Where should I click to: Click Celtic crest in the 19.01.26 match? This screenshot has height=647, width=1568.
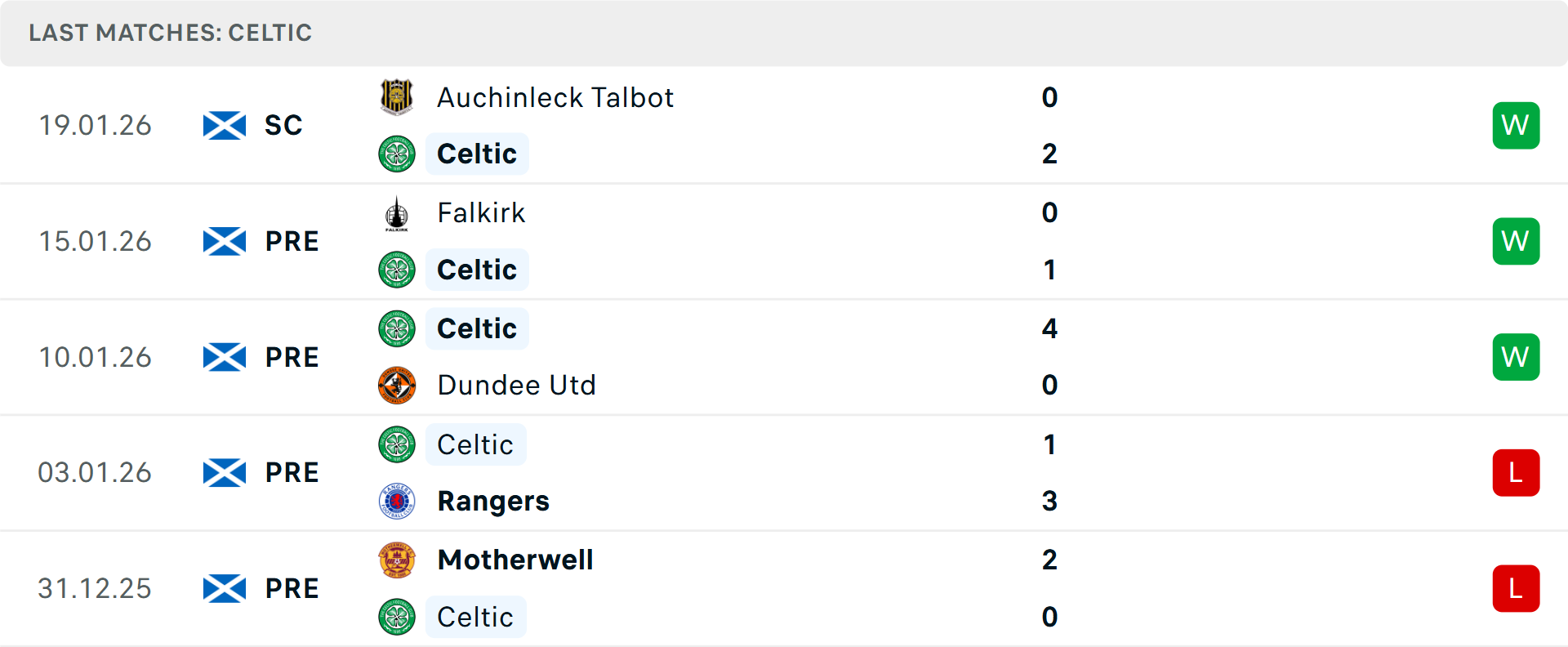pyautogui.click(x=397, y=154)
